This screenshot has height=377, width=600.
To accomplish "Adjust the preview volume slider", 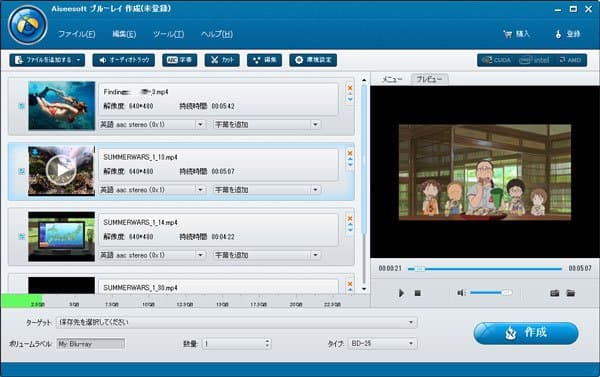I will tap(491, 293).
